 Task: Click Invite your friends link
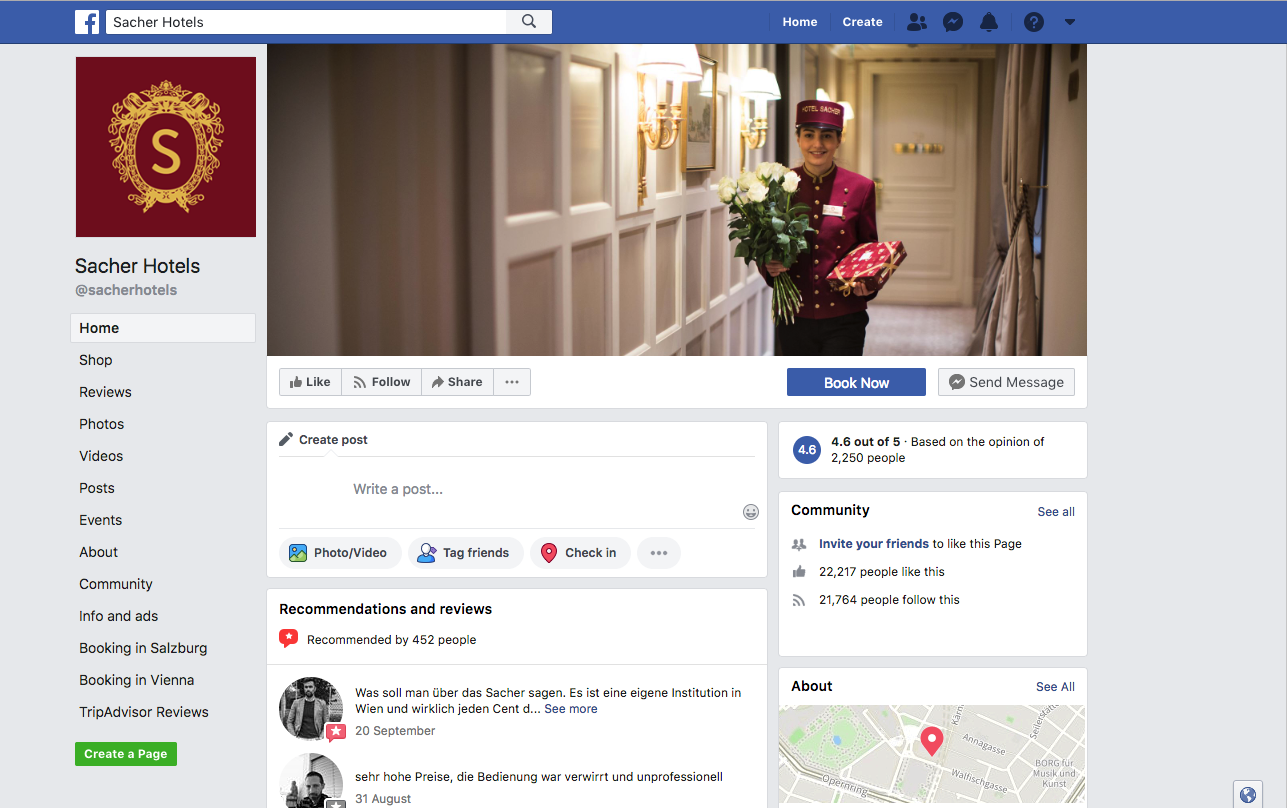(874, 544)
